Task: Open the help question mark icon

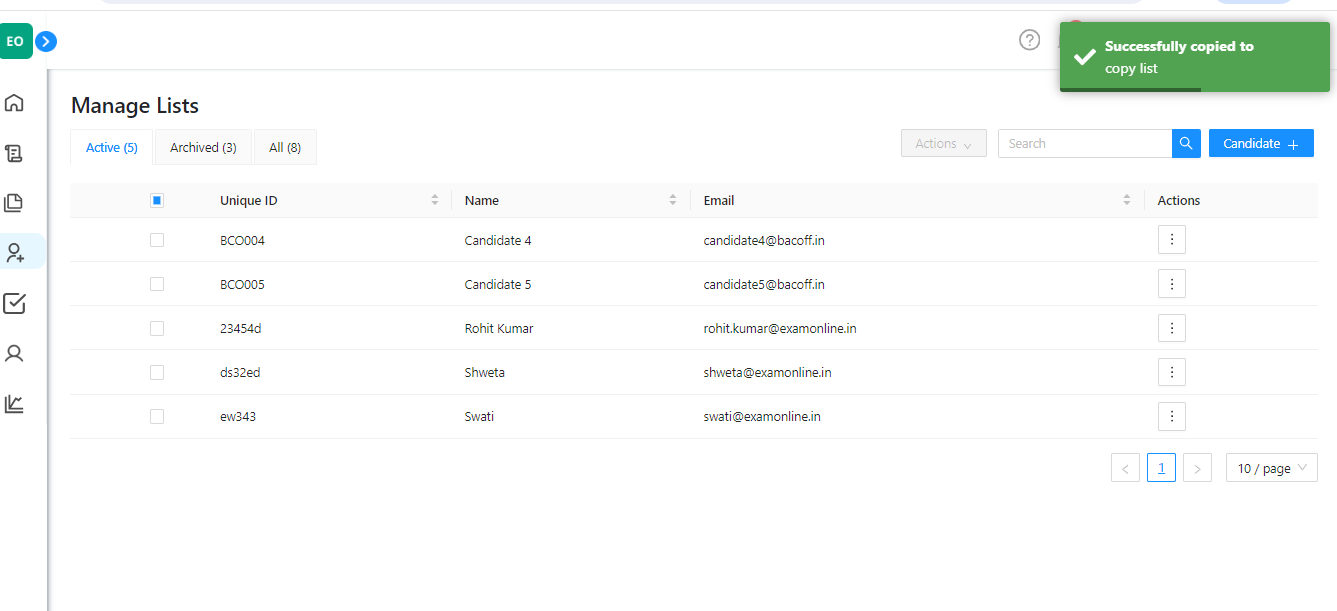Action: (x=1030, y=40)
